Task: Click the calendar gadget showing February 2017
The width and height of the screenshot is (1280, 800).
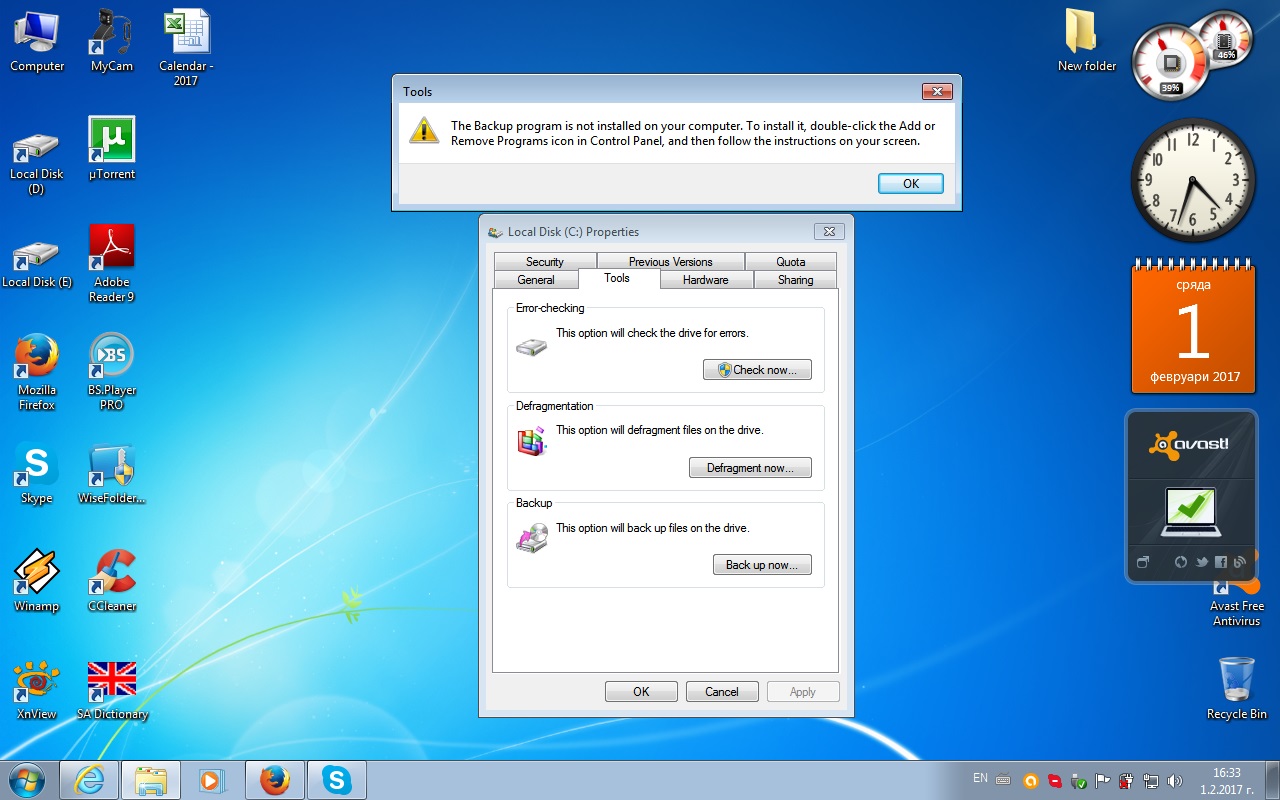Action: pos(1194,328)
